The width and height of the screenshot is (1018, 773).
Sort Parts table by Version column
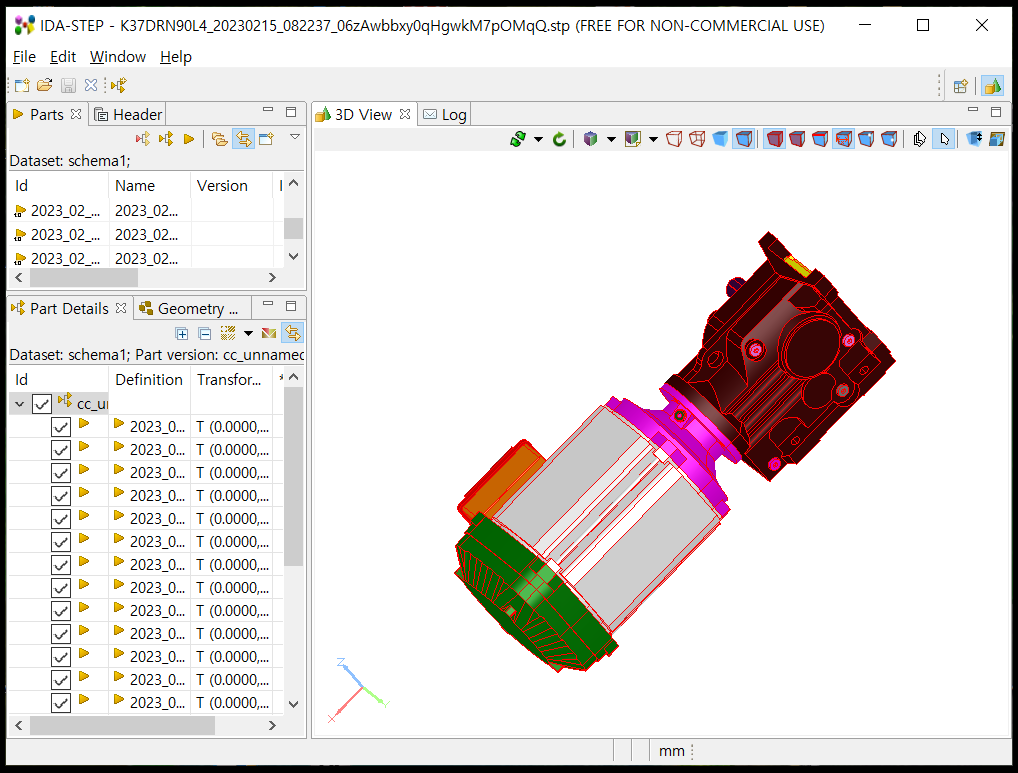(x=222, y=186)
